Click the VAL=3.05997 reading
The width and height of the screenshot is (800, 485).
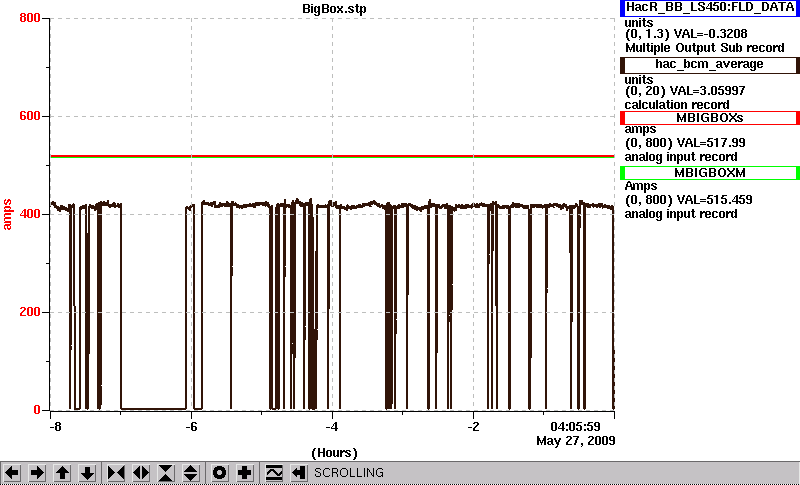(x=709, y=91)
